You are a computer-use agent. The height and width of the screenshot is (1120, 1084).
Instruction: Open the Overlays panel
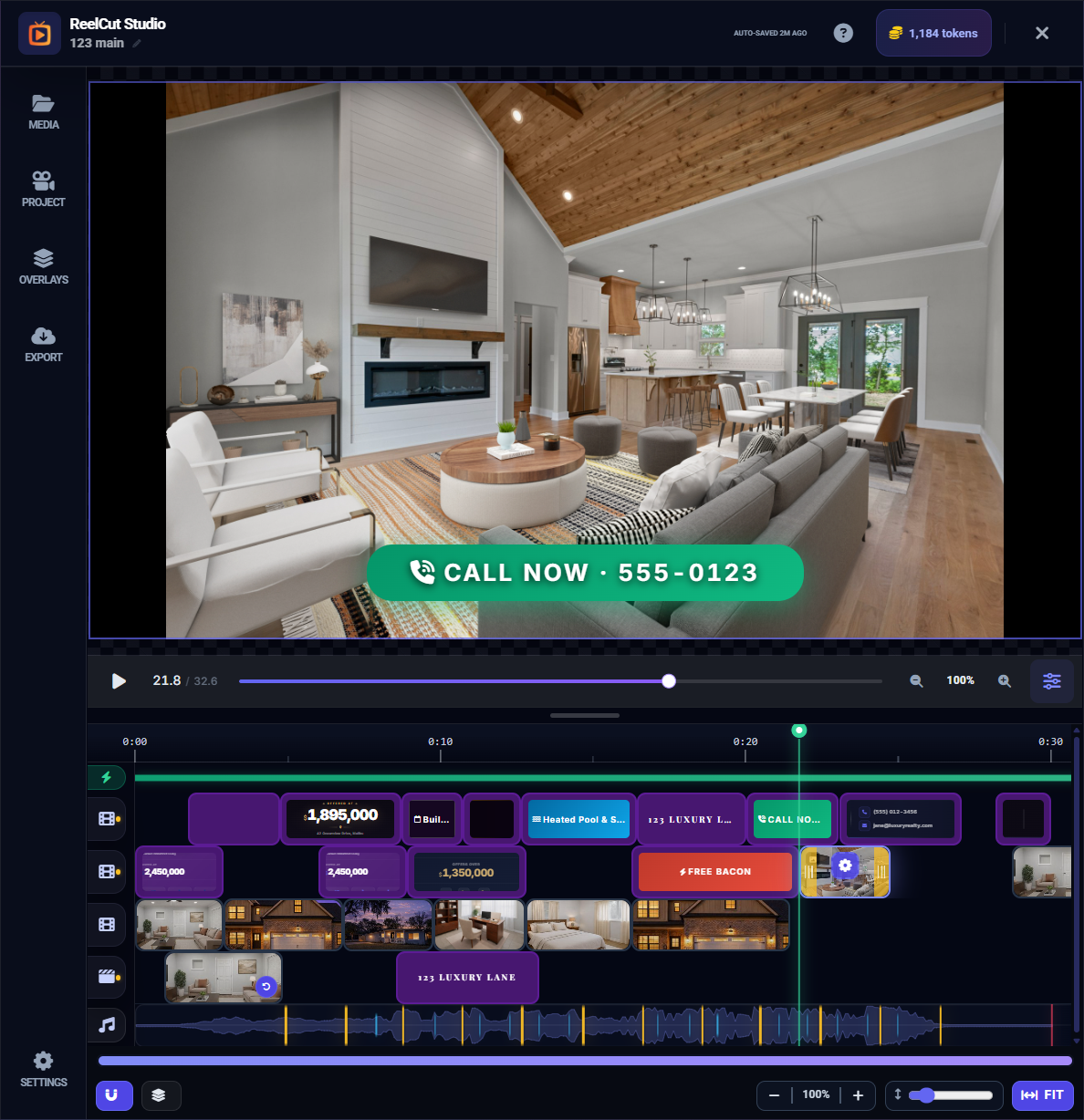pyautogui.click(x=43, y=266)
